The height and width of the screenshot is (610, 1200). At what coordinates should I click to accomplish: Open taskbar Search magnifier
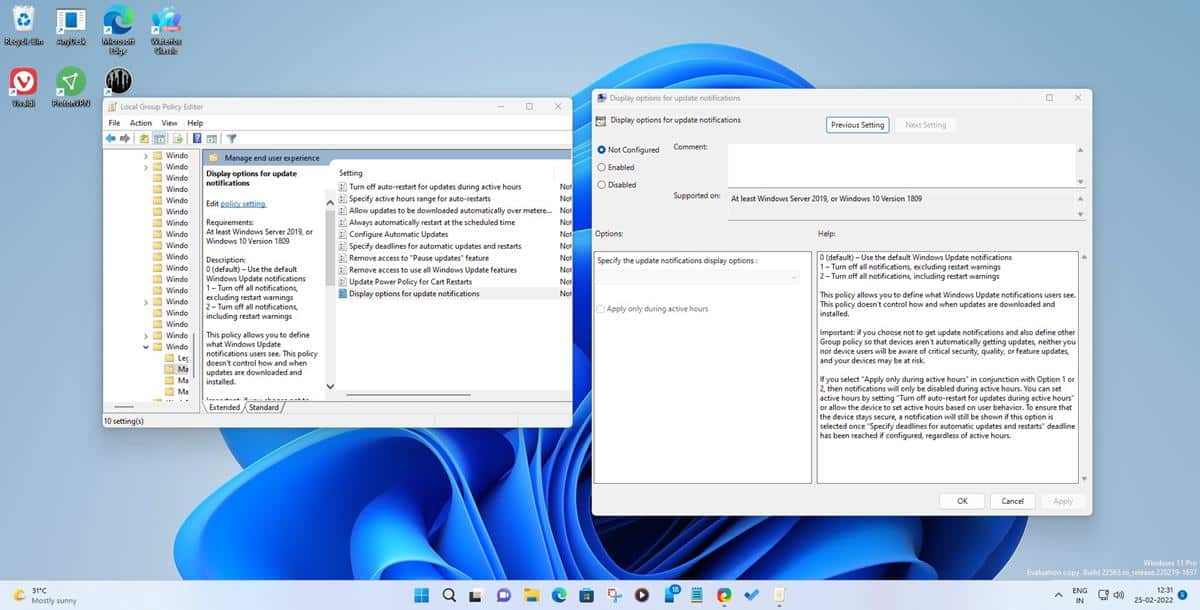coord(450,595)
